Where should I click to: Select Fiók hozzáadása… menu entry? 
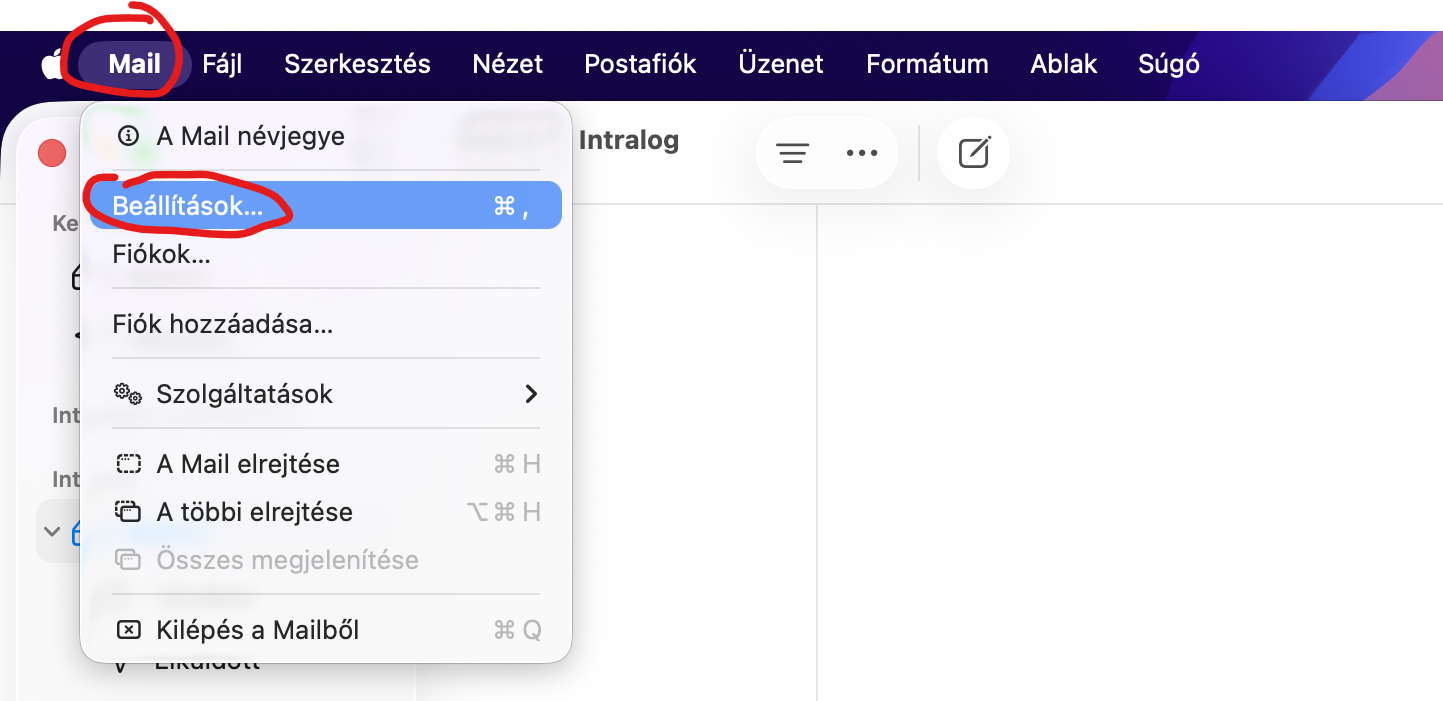pos(222,324)
